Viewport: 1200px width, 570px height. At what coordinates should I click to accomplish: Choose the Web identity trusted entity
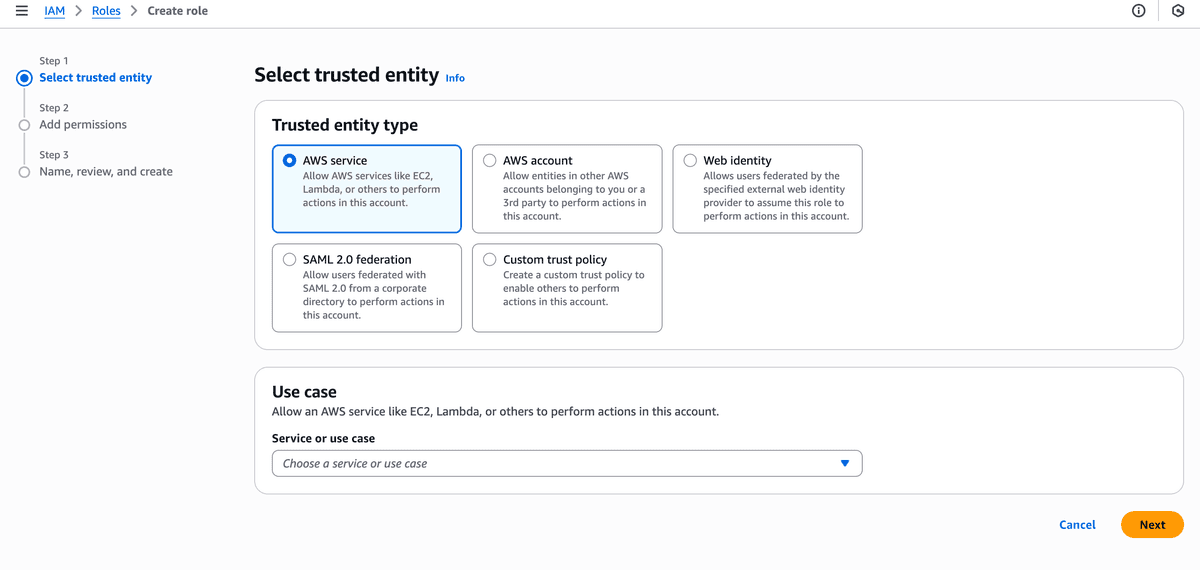[x=690, y=160]
